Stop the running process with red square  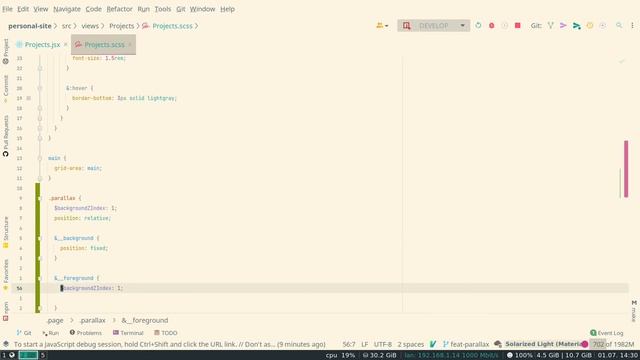pyautogui.click(x=518, y=25)
